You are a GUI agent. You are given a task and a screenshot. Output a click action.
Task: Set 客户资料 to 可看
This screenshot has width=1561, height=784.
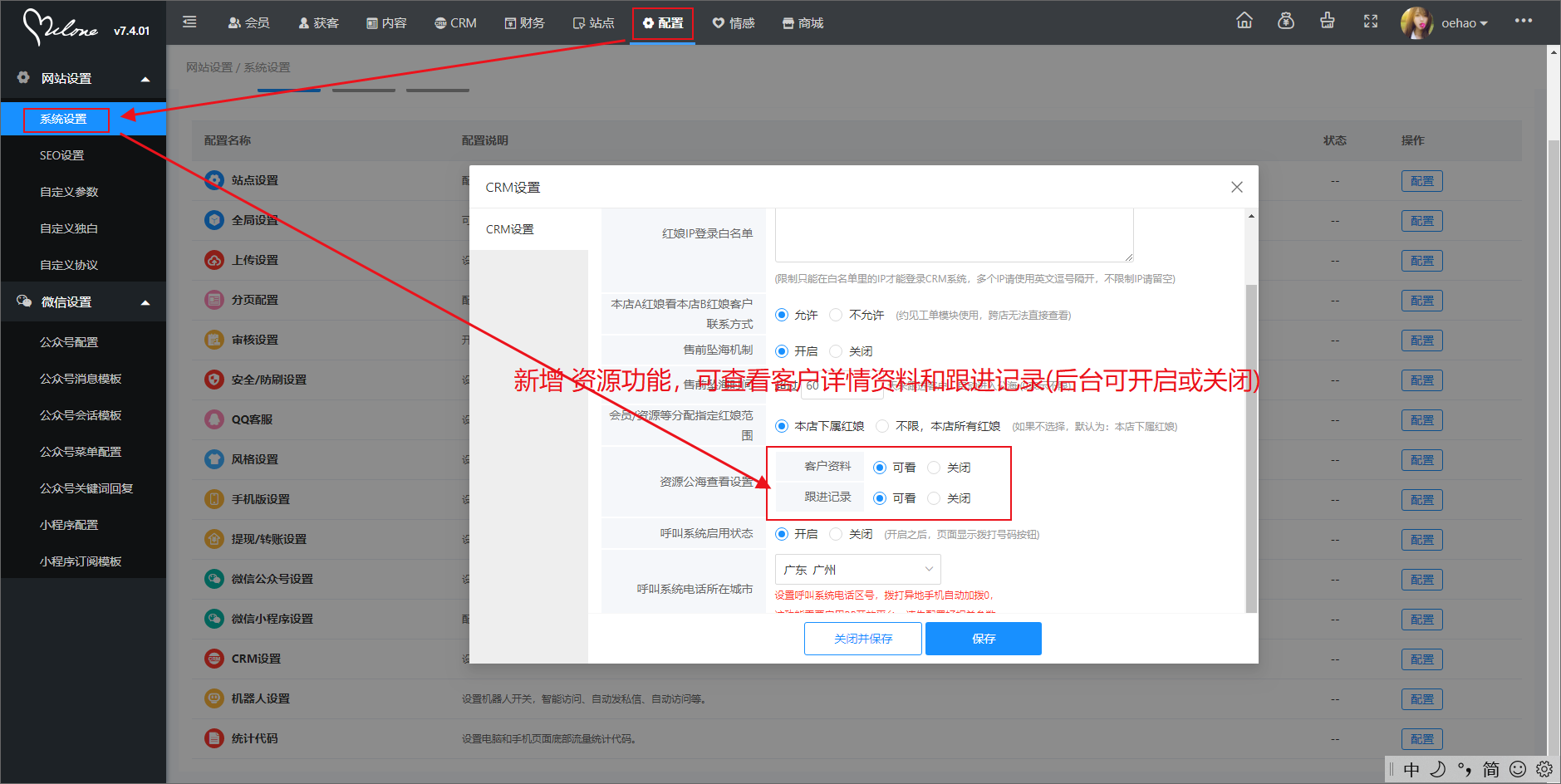880,468
